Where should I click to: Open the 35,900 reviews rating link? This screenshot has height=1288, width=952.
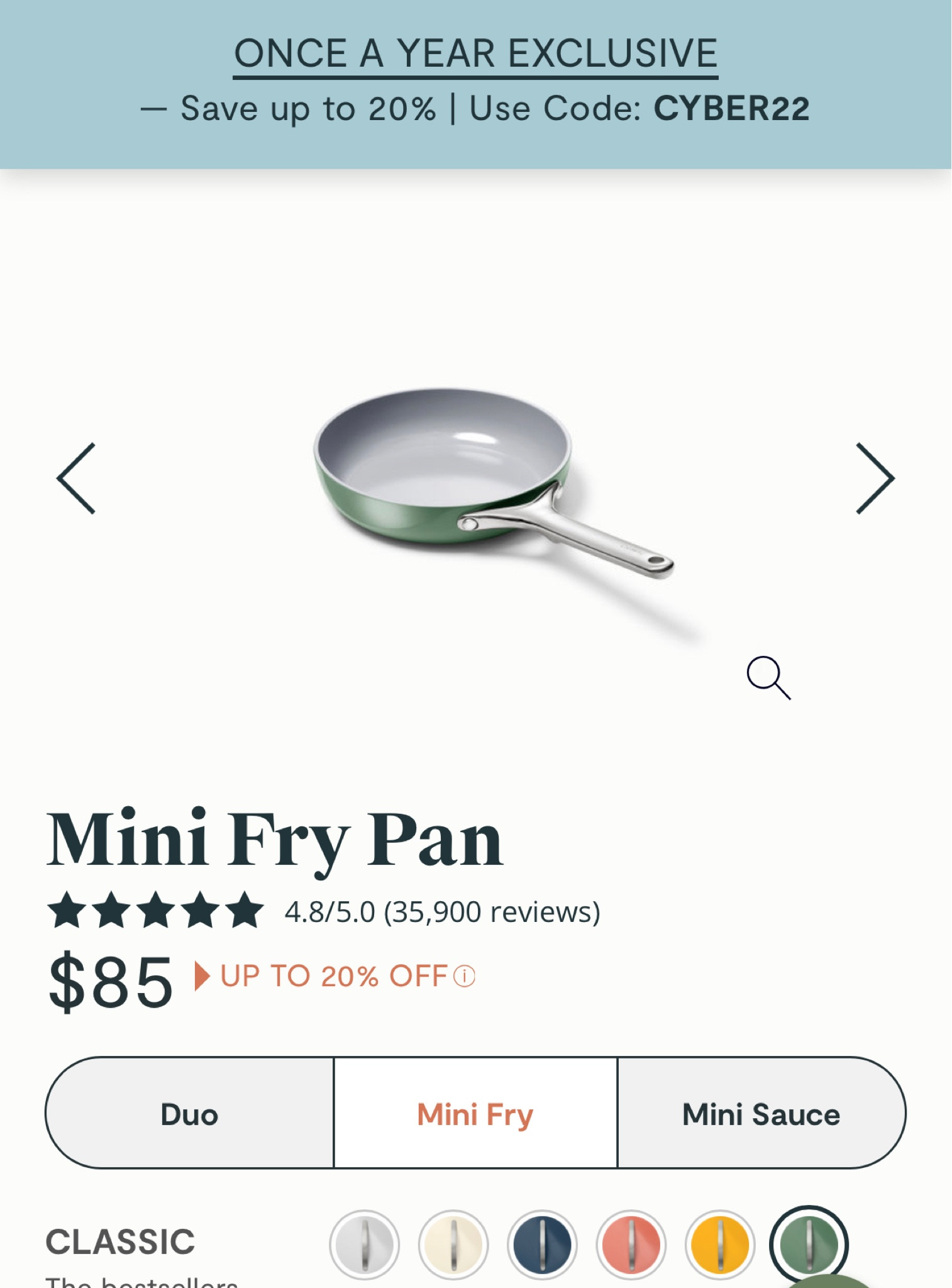pyautogui.click(x=442, y=912)
